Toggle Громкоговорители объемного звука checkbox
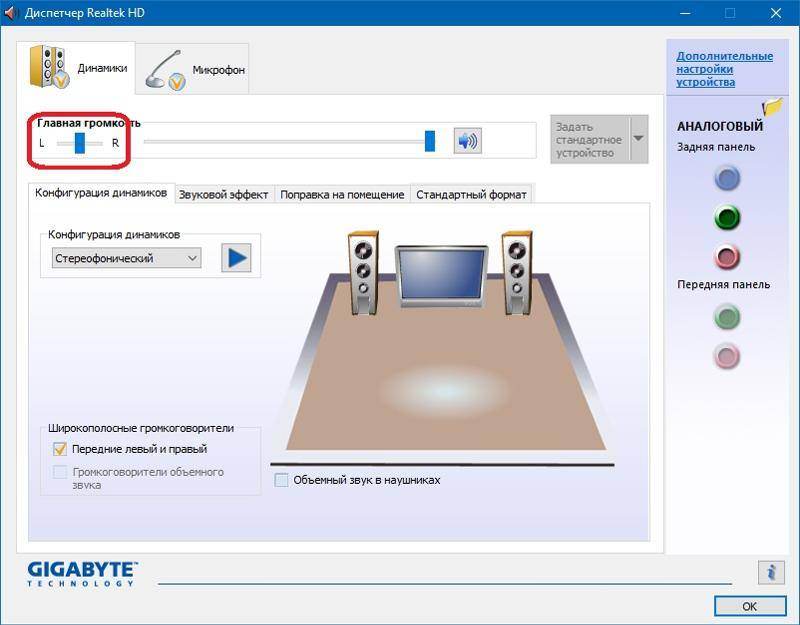Viewport: 800px width, 625px height. 60,472
